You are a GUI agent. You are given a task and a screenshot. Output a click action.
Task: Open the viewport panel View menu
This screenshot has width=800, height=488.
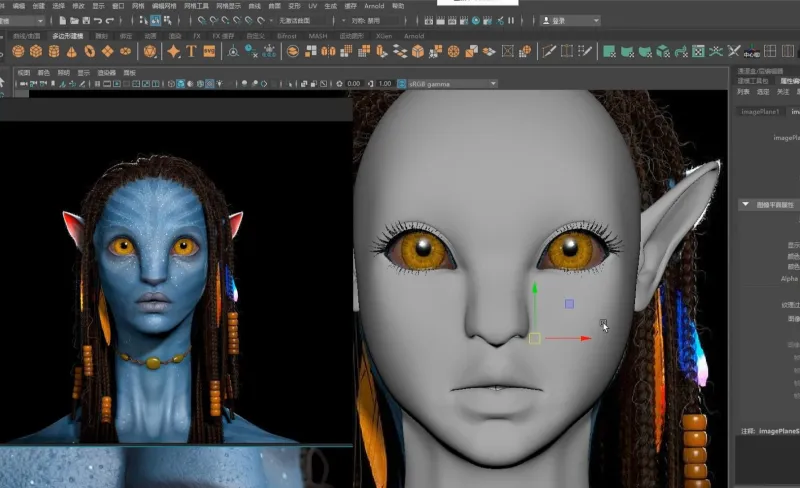tap(23, 72)
